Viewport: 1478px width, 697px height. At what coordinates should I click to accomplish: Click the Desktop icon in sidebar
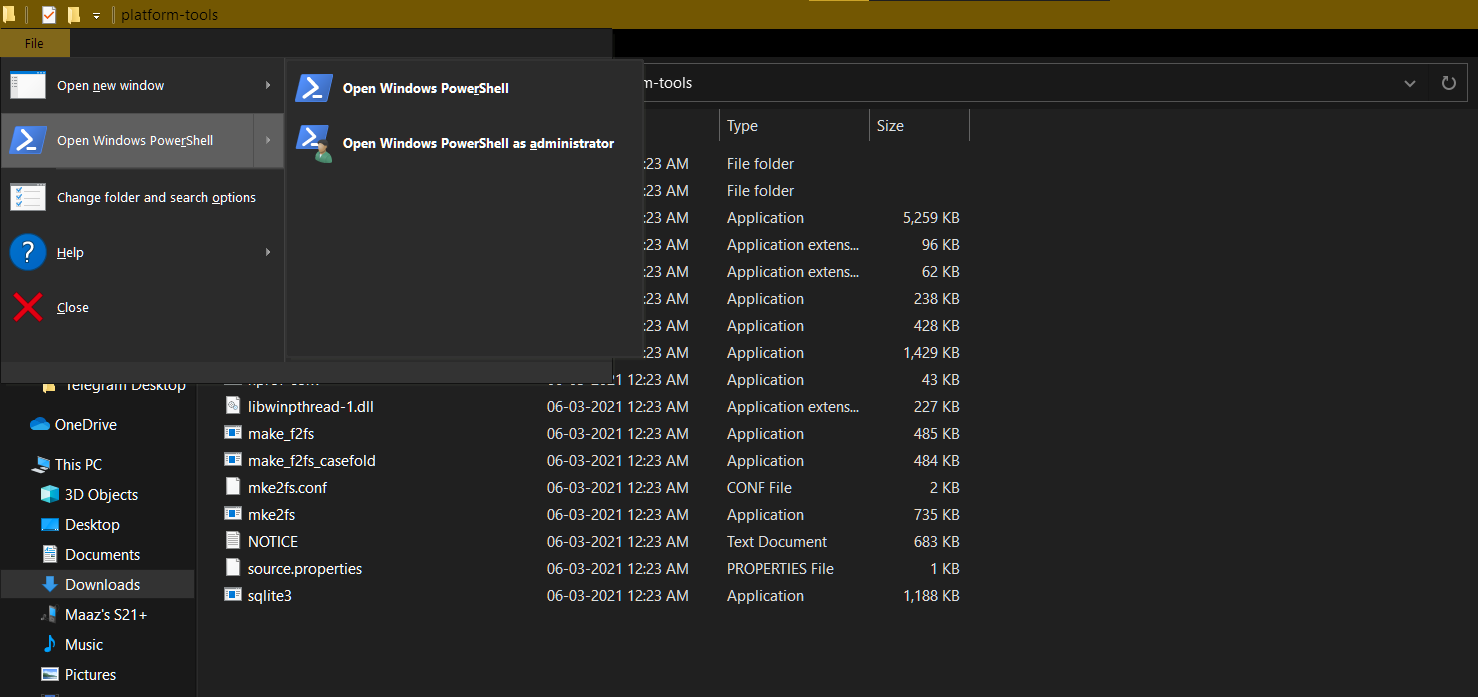click(50, 525)
